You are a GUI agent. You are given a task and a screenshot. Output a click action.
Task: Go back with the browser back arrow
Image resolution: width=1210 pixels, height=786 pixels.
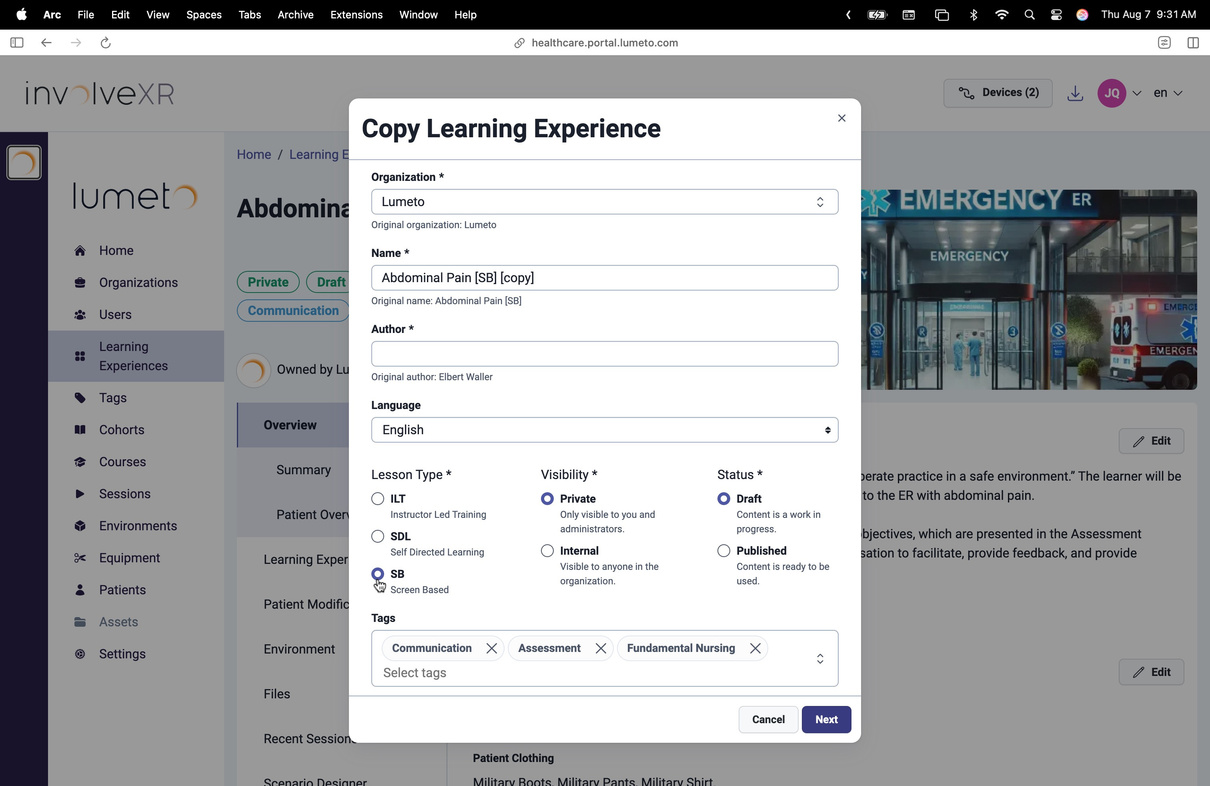[46, 43]
